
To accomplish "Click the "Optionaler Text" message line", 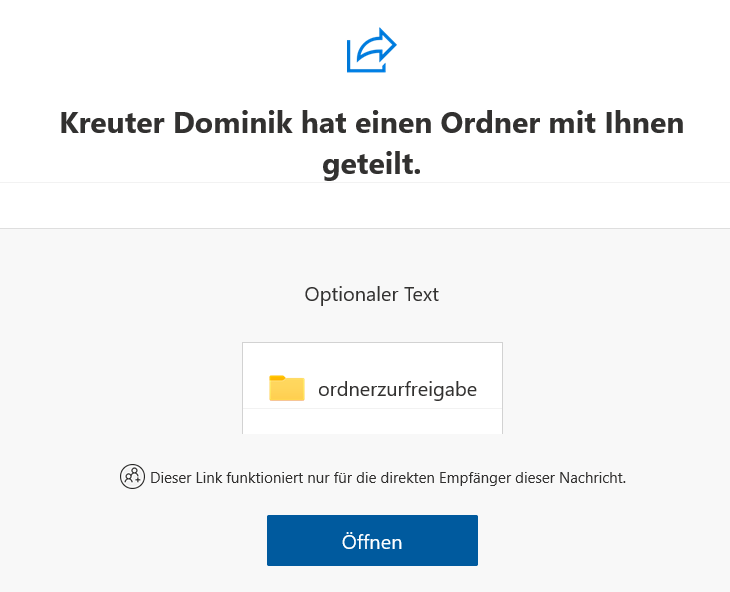I will (x=371, y=295).
